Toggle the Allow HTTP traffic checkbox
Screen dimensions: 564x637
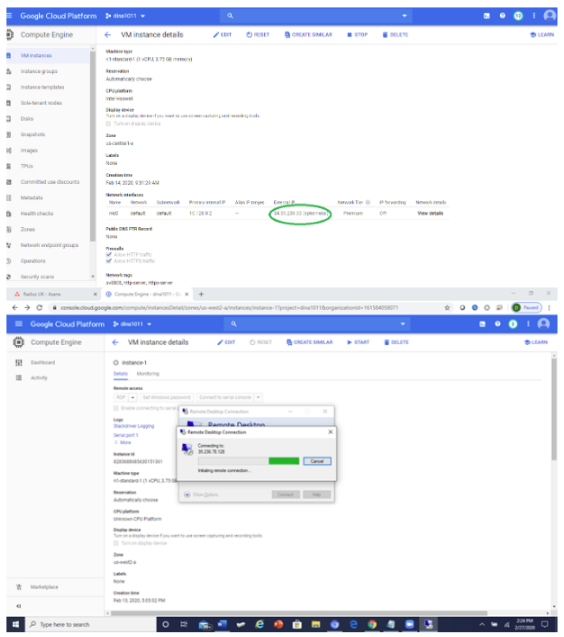(x=108, y=255)
